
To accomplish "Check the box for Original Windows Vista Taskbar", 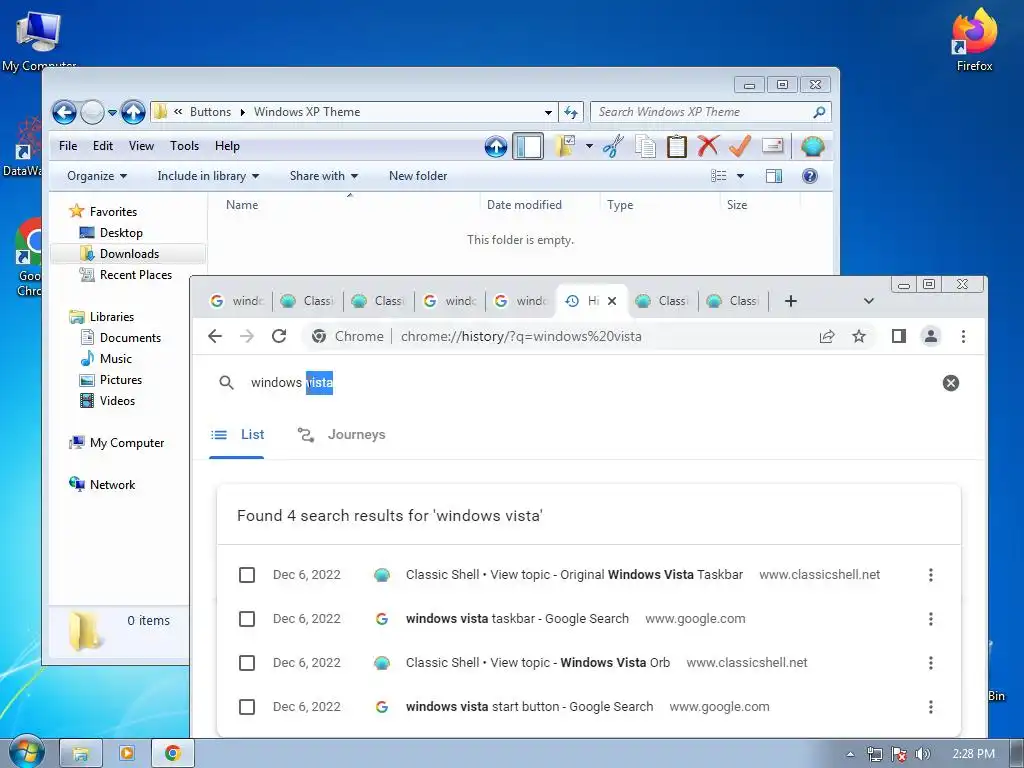I will point(247,575).
